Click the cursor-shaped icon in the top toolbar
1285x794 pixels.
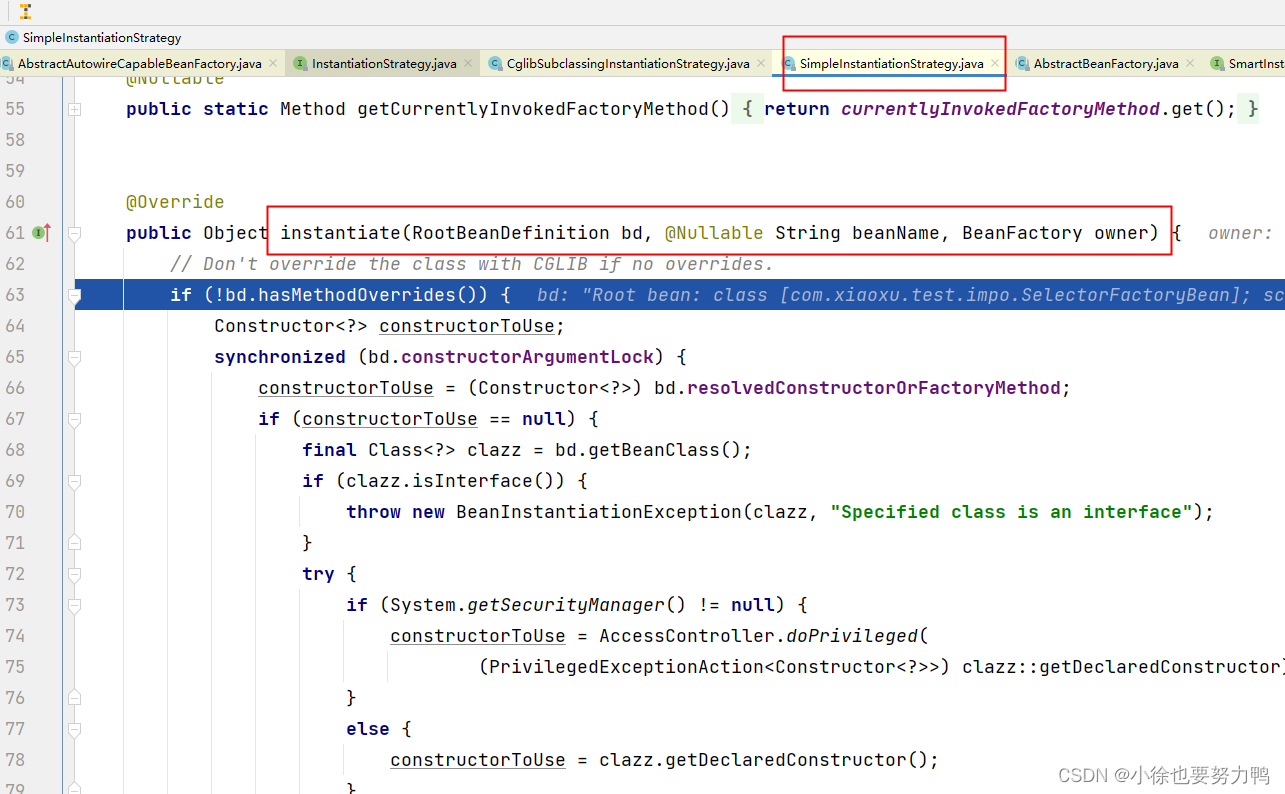coord(25,12)
